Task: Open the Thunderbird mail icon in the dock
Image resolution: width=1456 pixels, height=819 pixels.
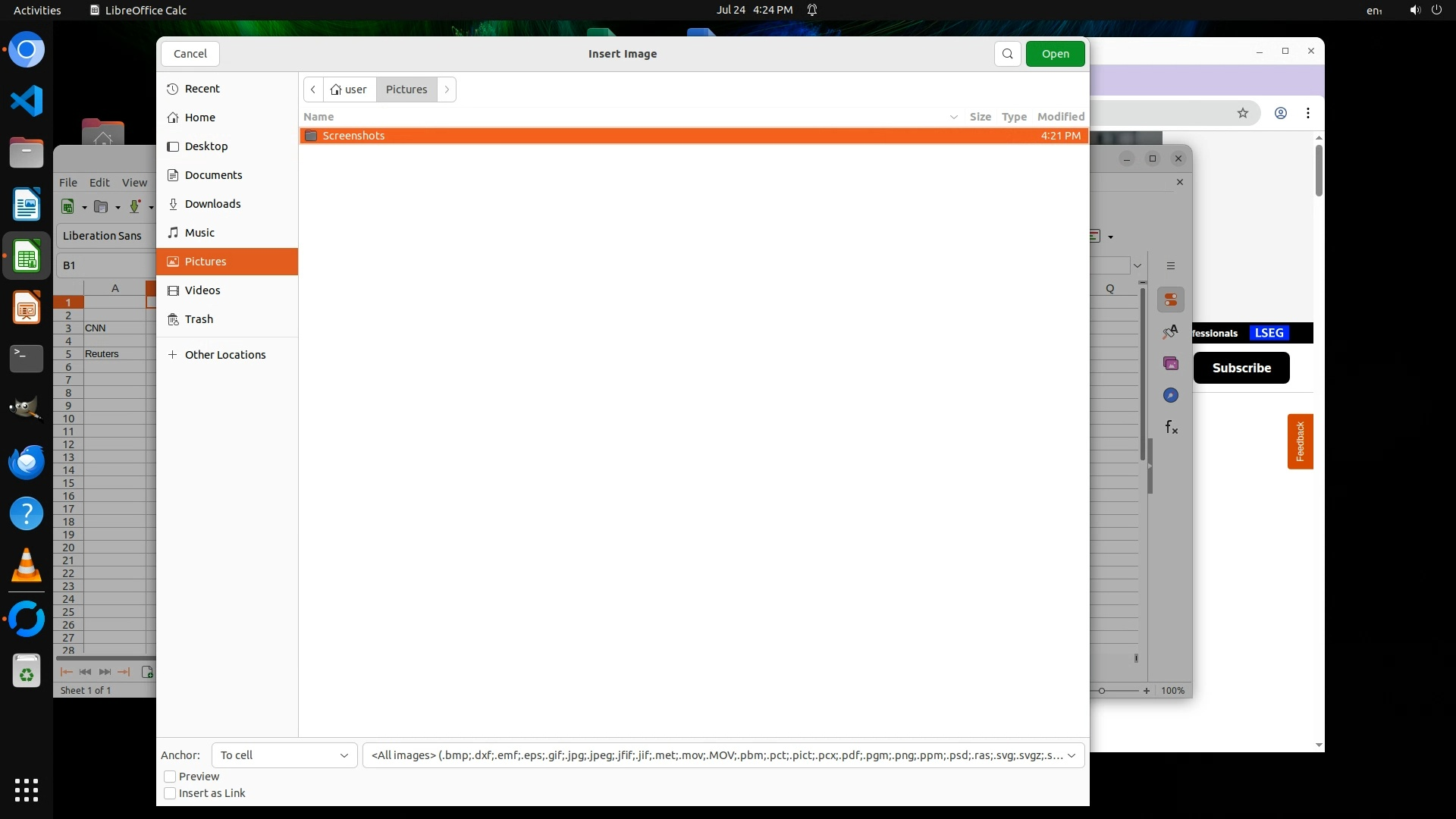Action: coord(27,463)
